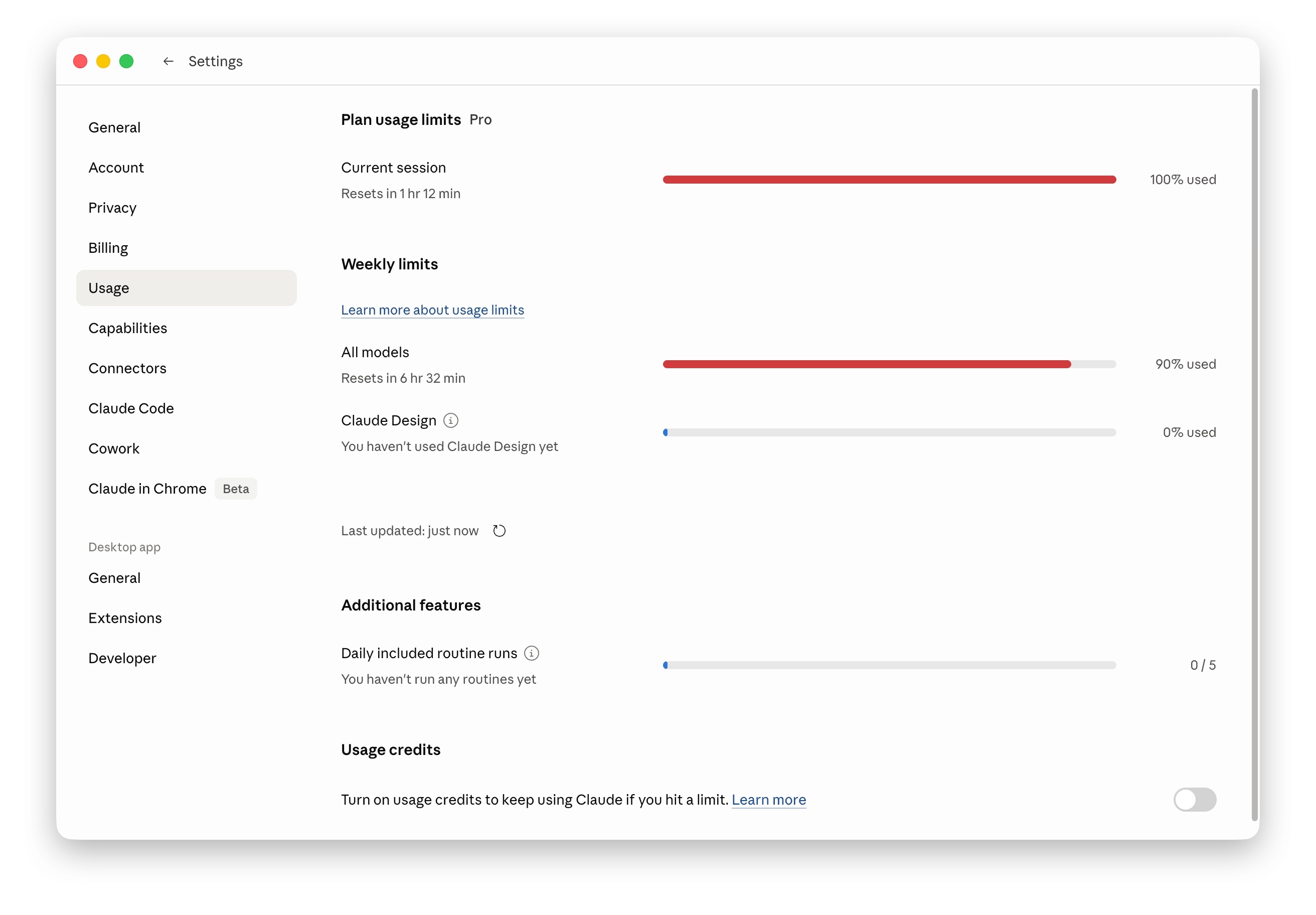Click the All models weekly usage bar
Screen dimensions: 1316x915
point(889,365)
